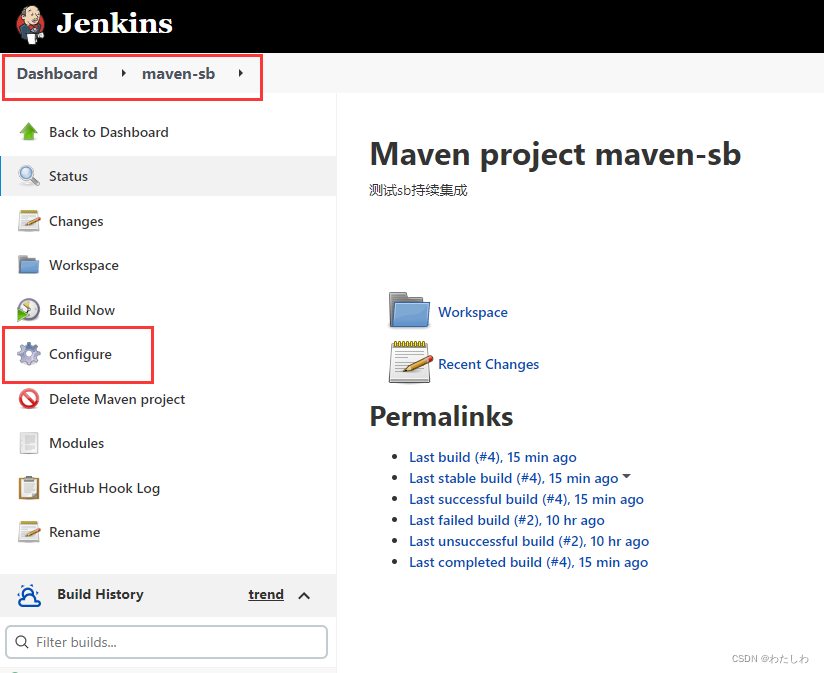The image size is (824, 673).
Task: Click the Maven project maven-sb heading
Action: point(555,154)
